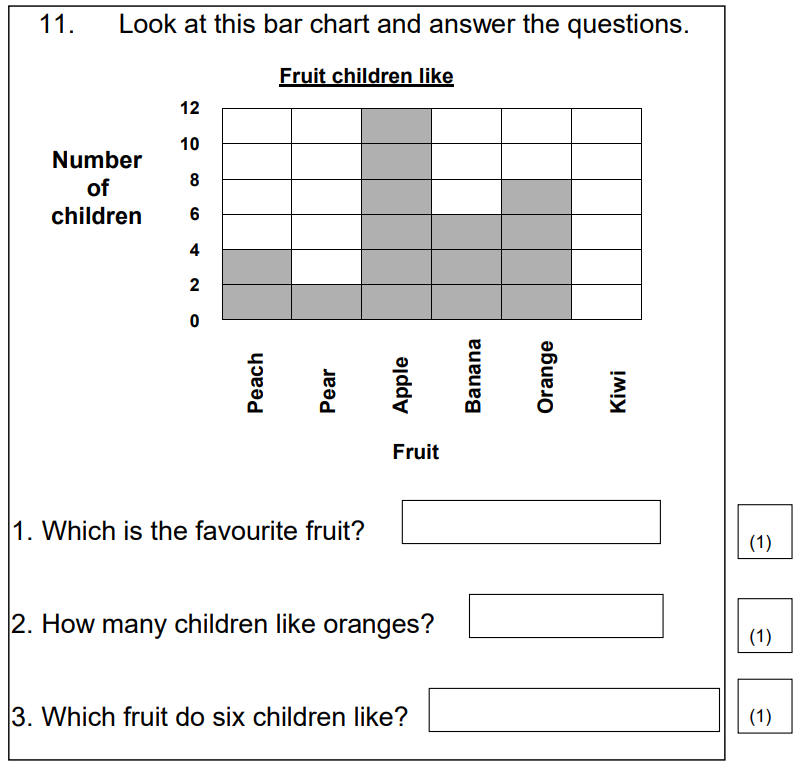Click the answer box for favourite fruit
The height and width of the screenshot is (768, 797).
[531, 522]
